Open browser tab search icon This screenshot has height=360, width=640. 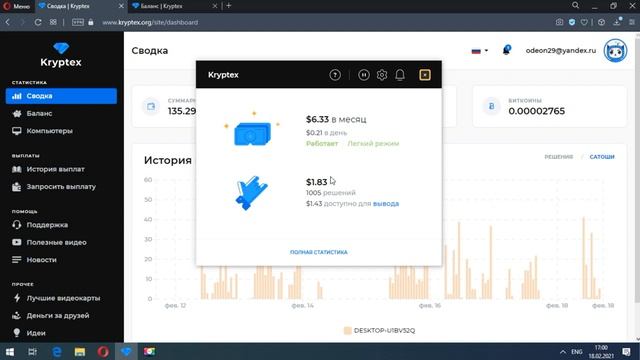pos(576,5)
